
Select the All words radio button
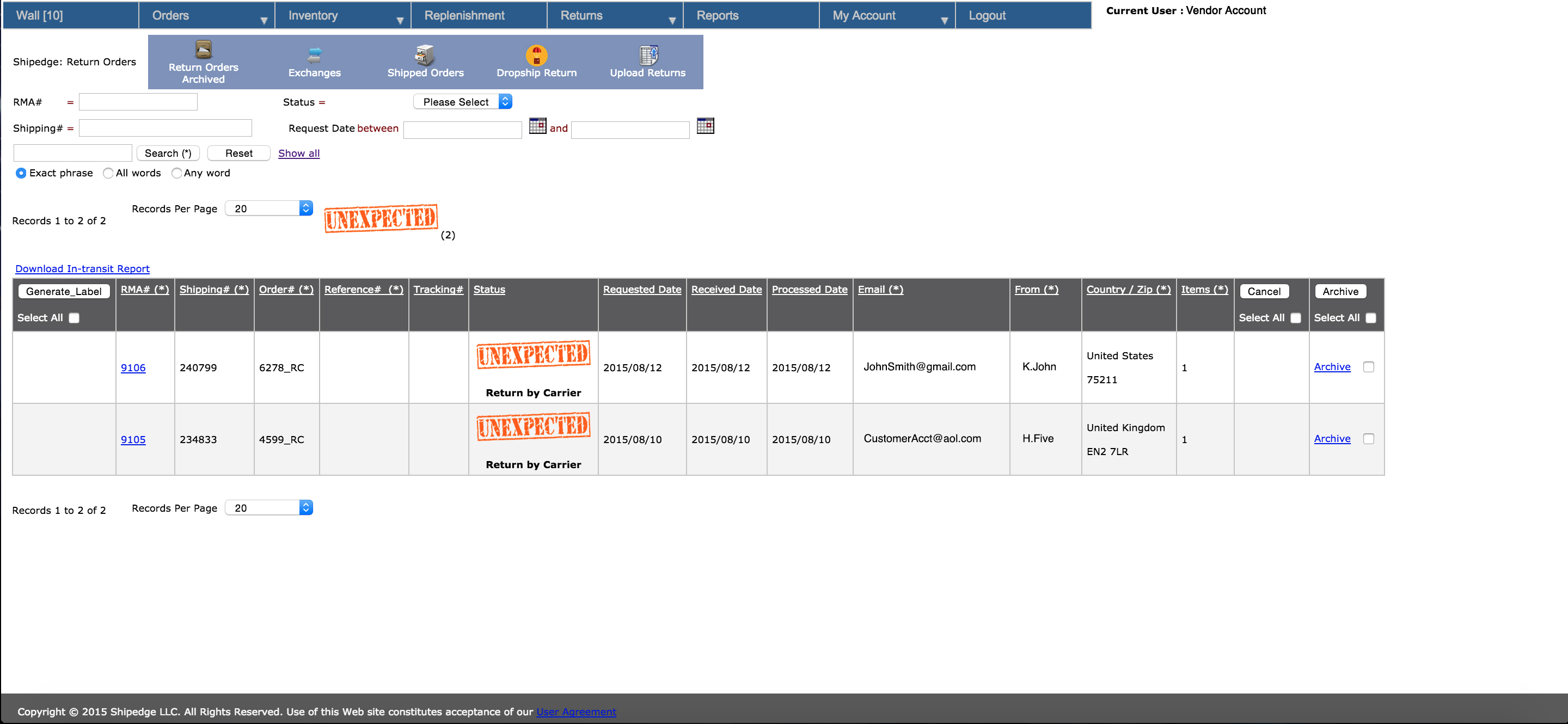point(108,174)
